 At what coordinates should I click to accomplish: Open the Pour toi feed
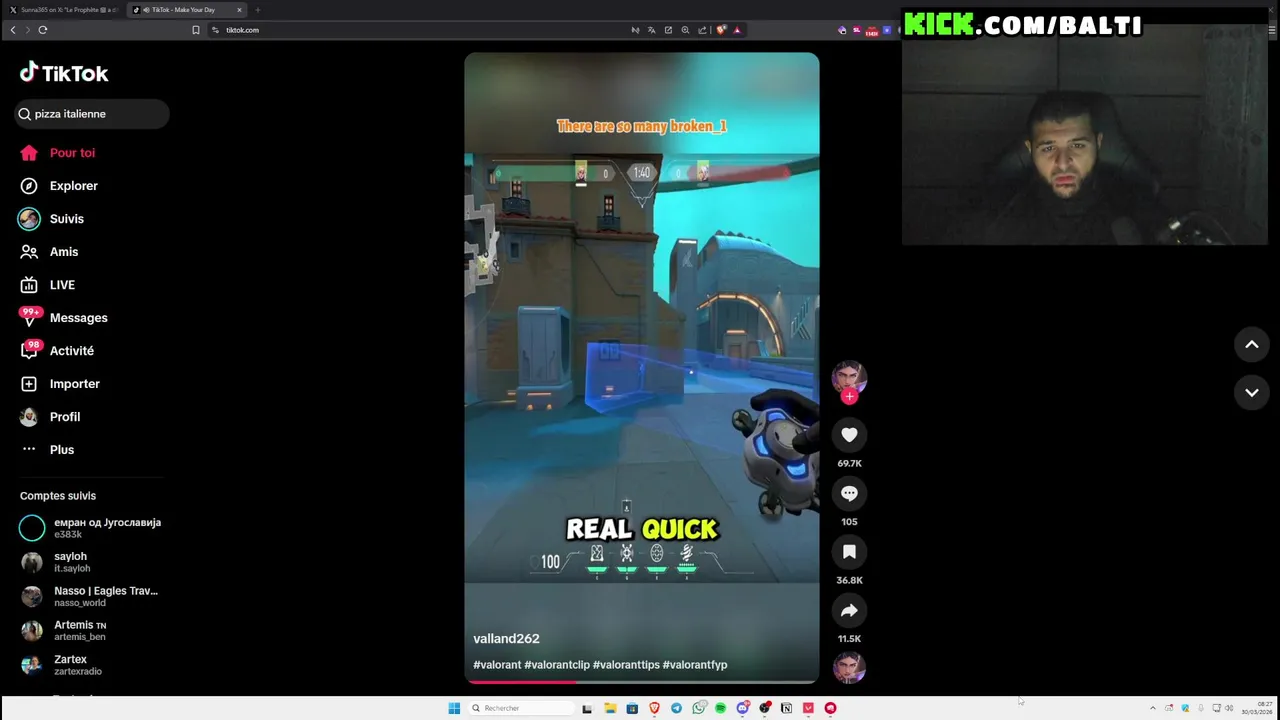pyautogui.click(x=58, y=153)
